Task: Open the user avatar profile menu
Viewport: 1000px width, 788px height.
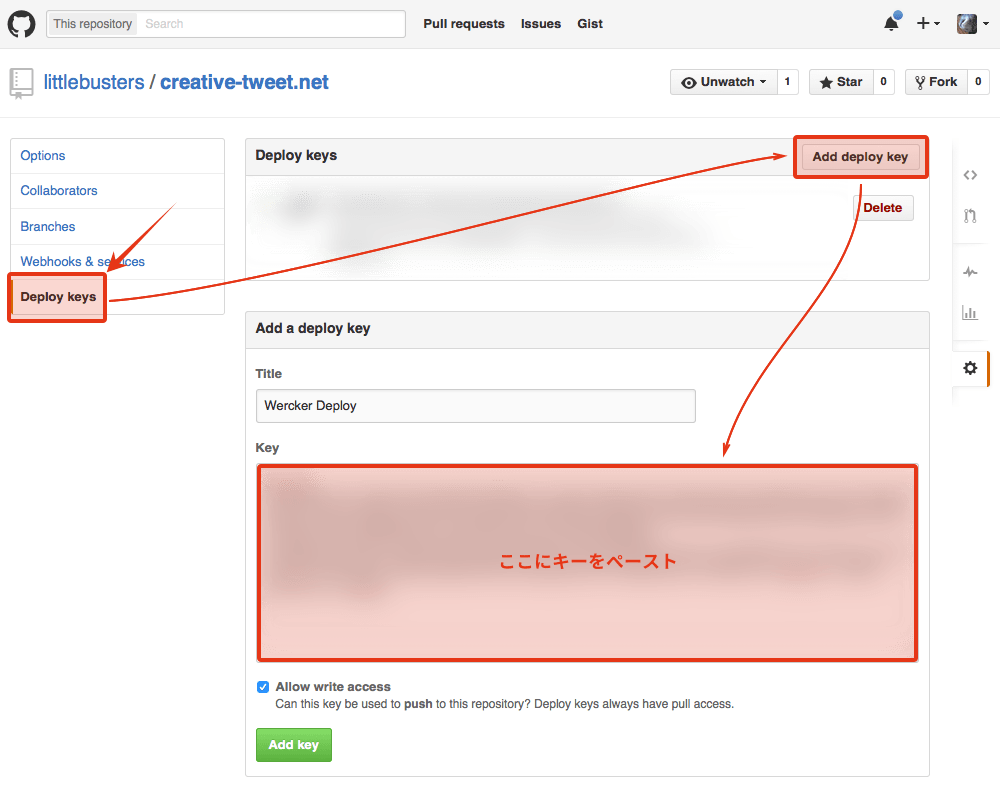Action: point(970,24)
